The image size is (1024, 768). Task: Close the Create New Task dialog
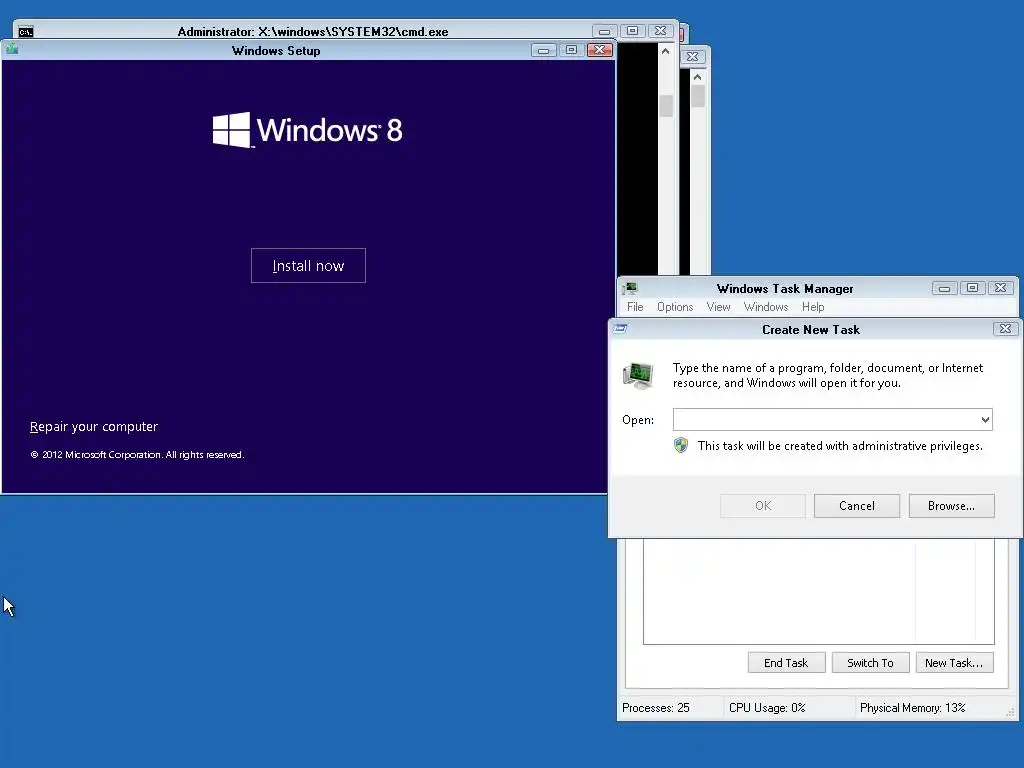1006,328
